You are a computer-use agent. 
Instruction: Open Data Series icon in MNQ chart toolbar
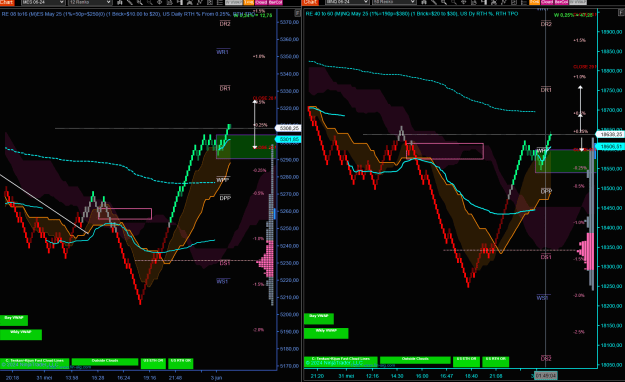[423, 2]
